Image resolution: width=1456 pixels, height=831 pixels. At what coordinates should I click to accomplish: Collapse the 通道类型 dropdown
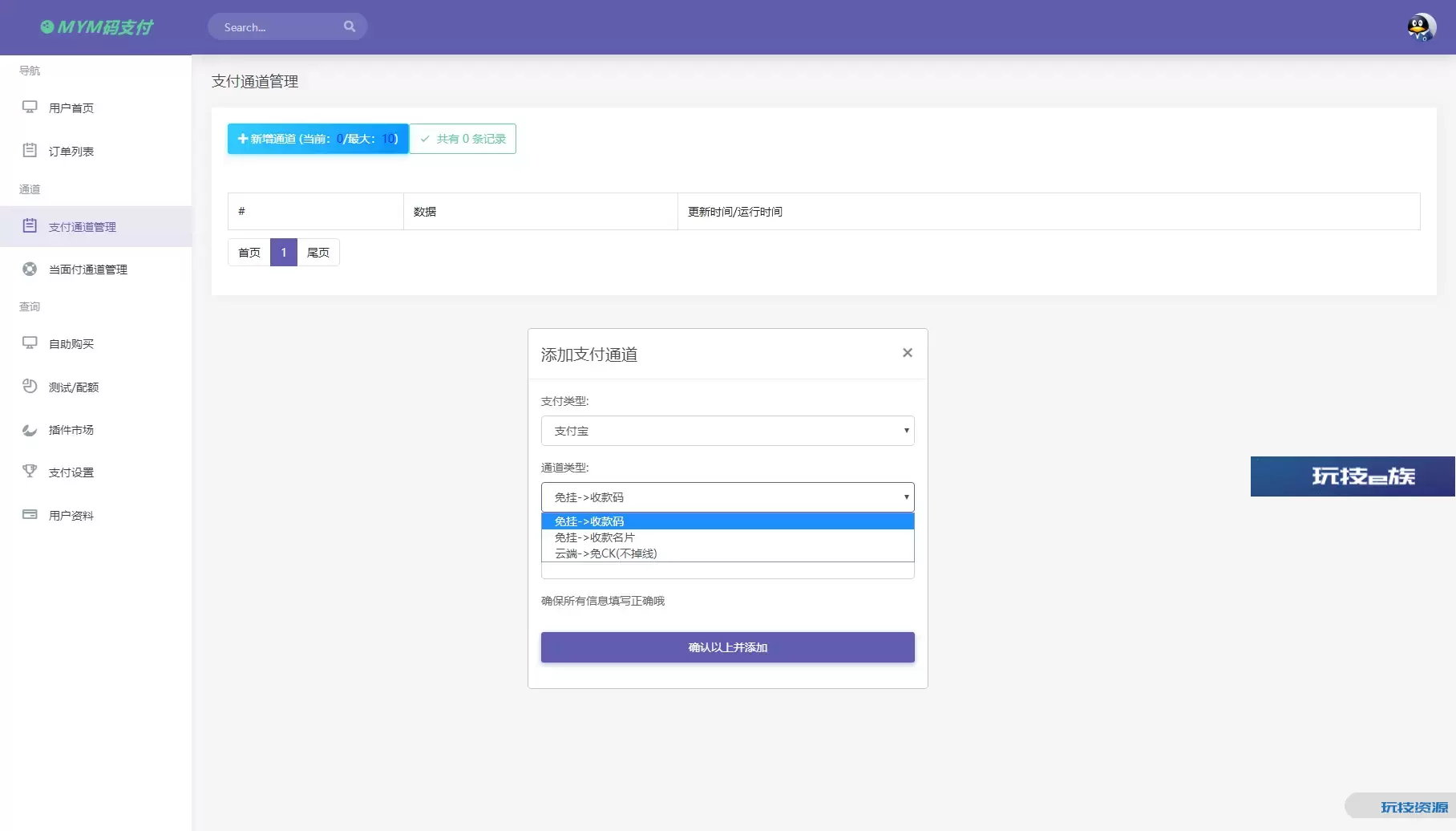tap(727, 497)
